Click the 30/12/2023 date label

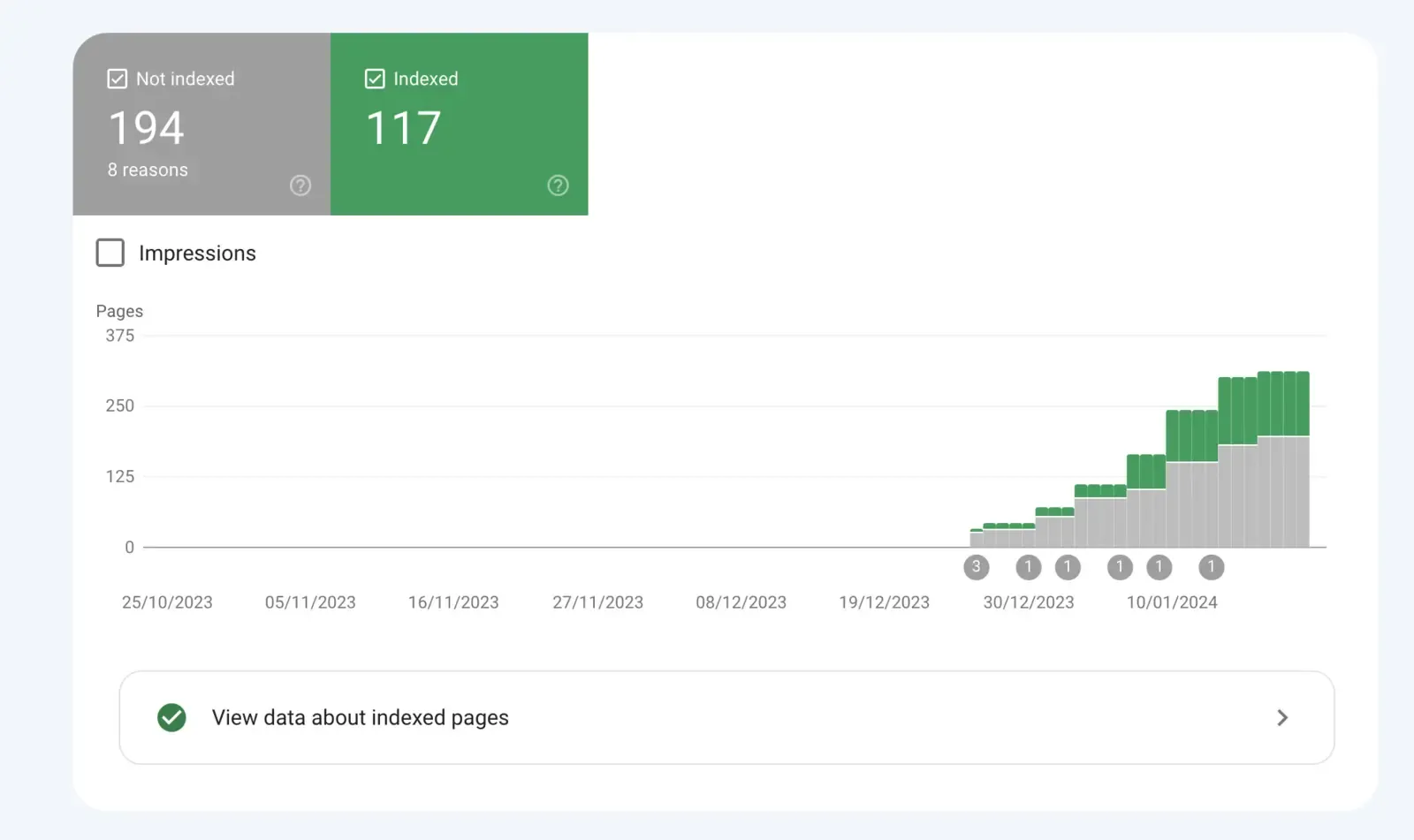pos(1029,602)
